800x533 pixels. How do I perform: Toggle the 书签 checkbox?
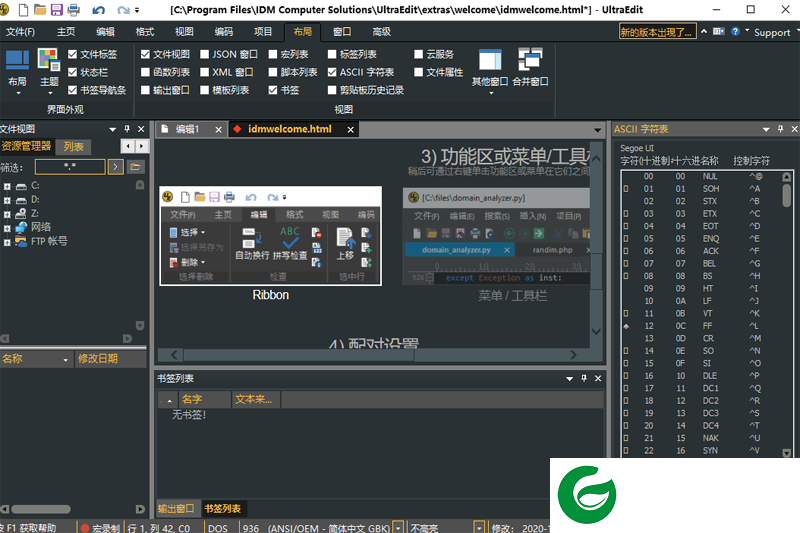click(x=273, y=90)
